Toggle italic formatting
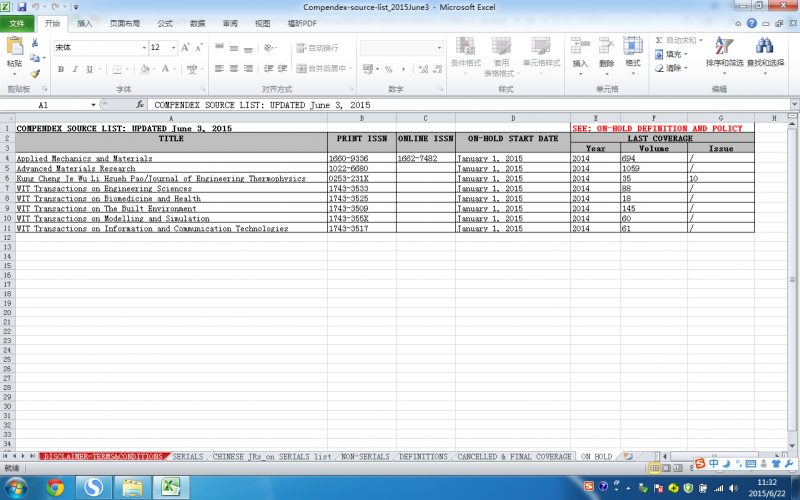 (75, 69)
